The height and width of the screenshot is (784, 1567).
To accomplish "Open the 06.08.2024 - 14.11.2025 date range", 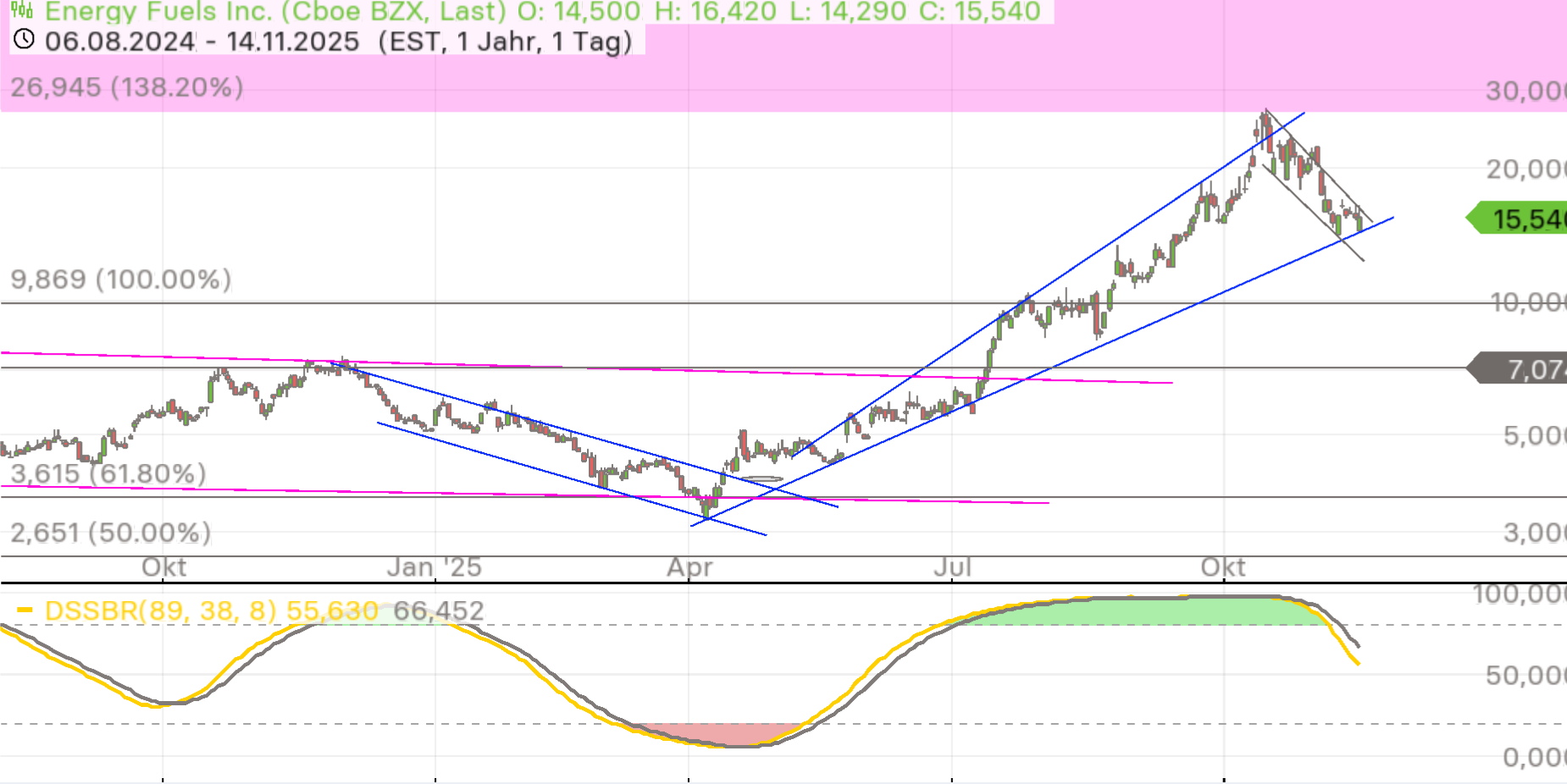I will 202,41.
